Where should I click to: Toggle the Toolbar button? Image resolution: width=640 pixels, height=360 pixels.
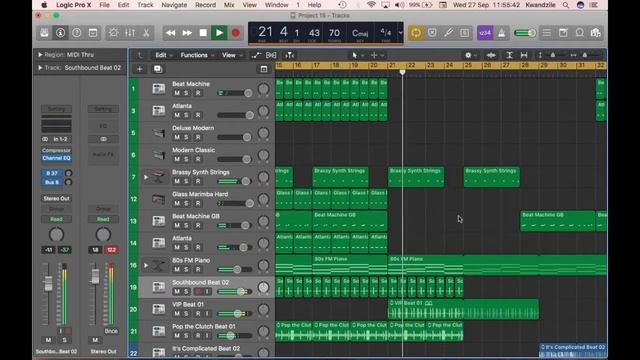tap(93, 33)
